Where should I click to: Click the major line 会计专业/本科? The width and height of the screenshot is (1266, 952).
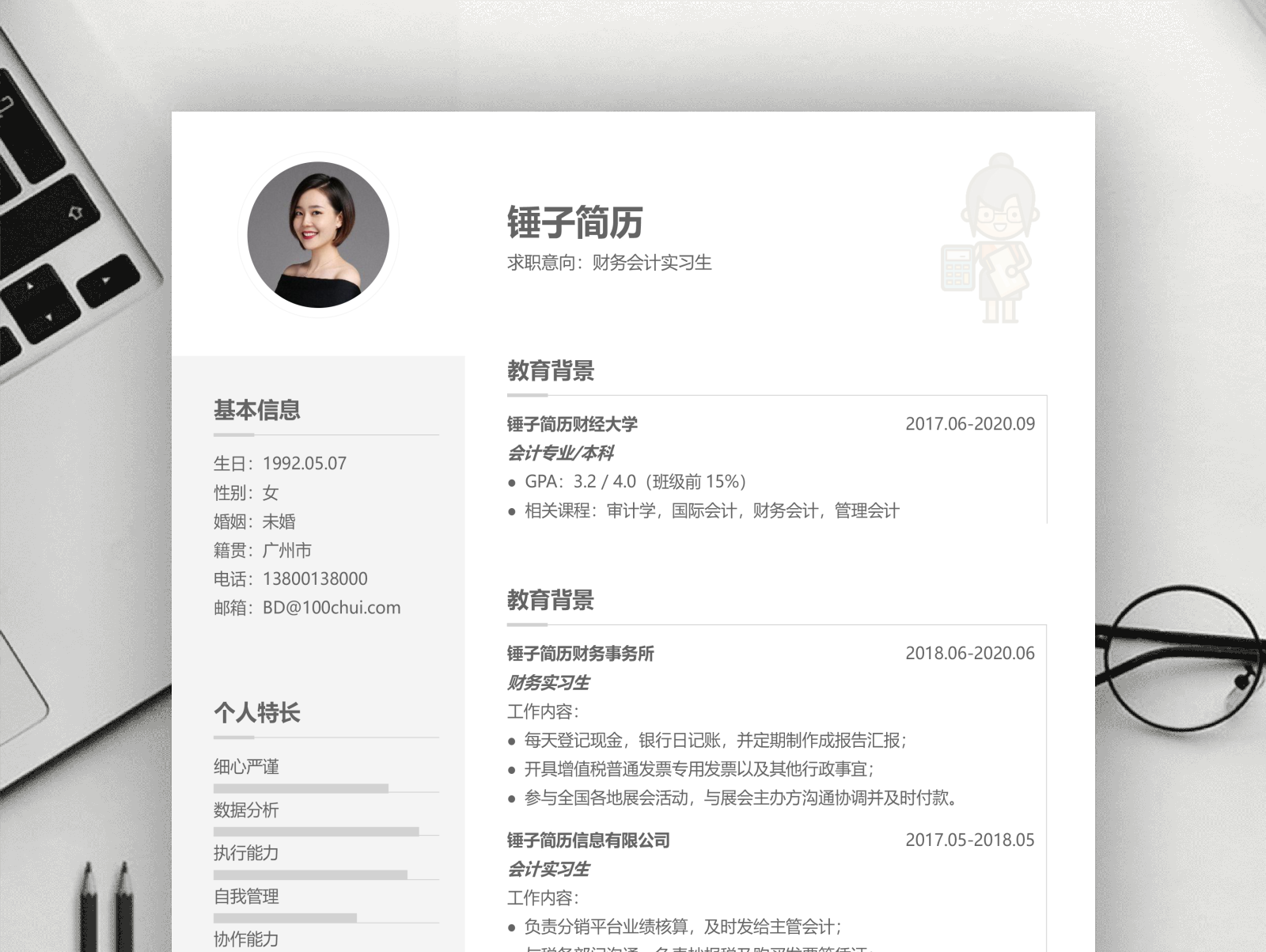[x=560, y=453]
